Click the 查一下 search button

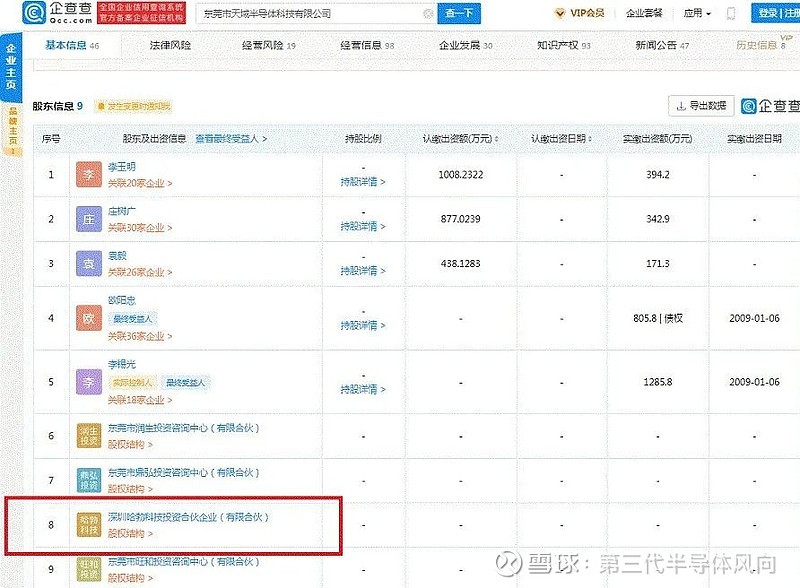tap(459, 13)
